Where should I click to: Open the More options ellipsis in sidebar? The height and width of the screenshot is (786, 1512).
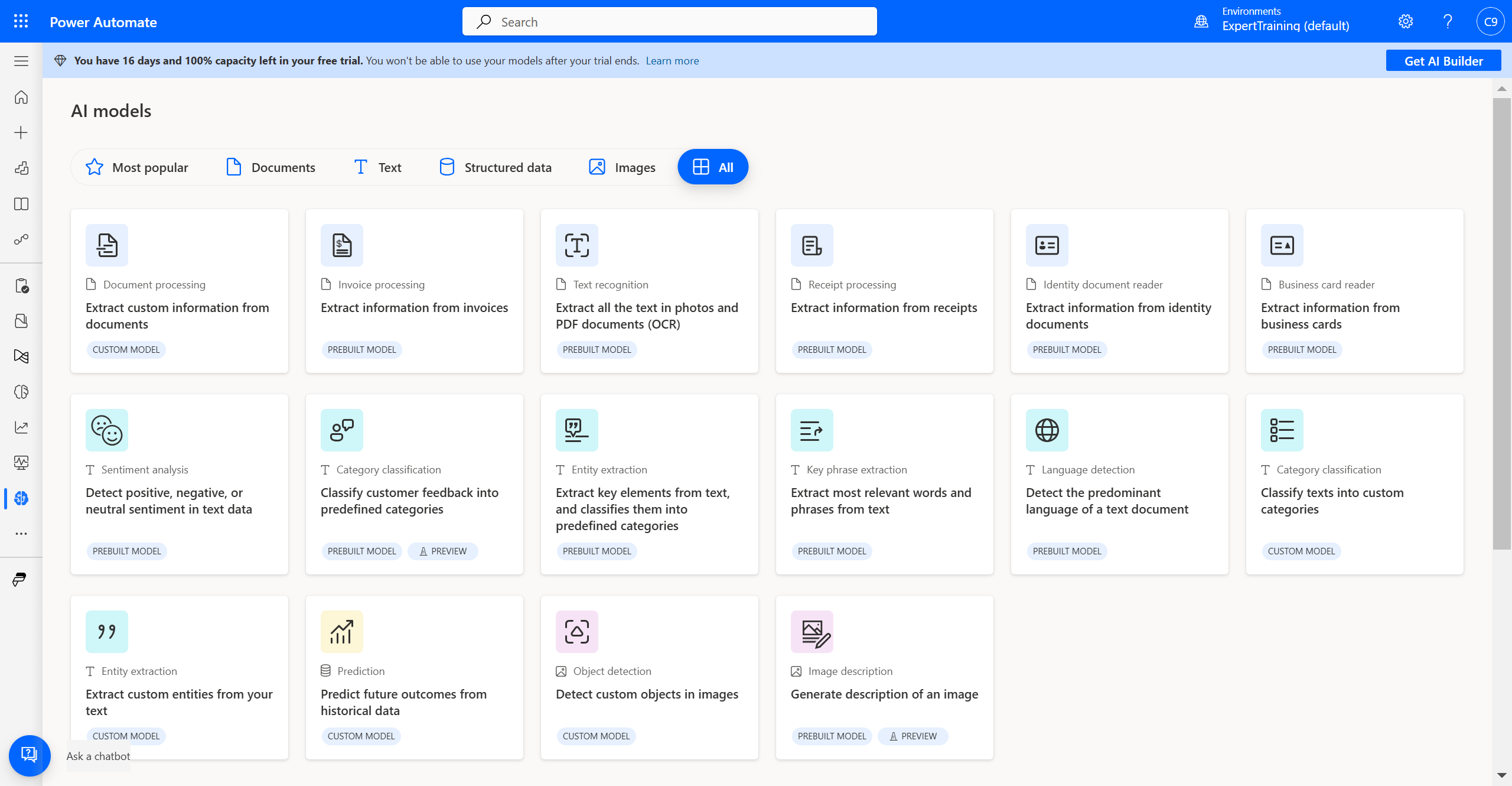click(21, 534)
